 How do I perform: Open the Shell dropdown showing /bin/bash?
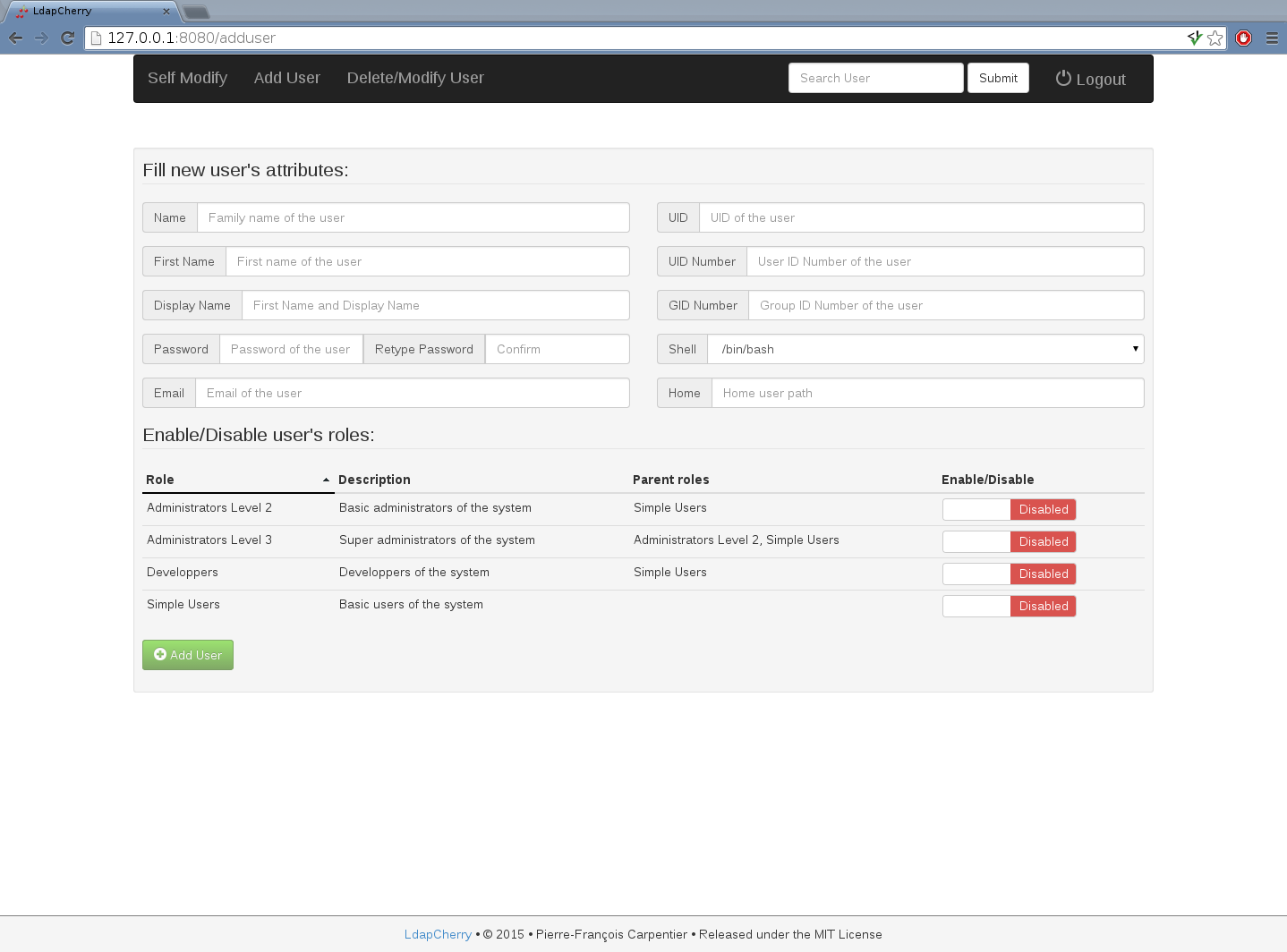click(x=925, y=349)
